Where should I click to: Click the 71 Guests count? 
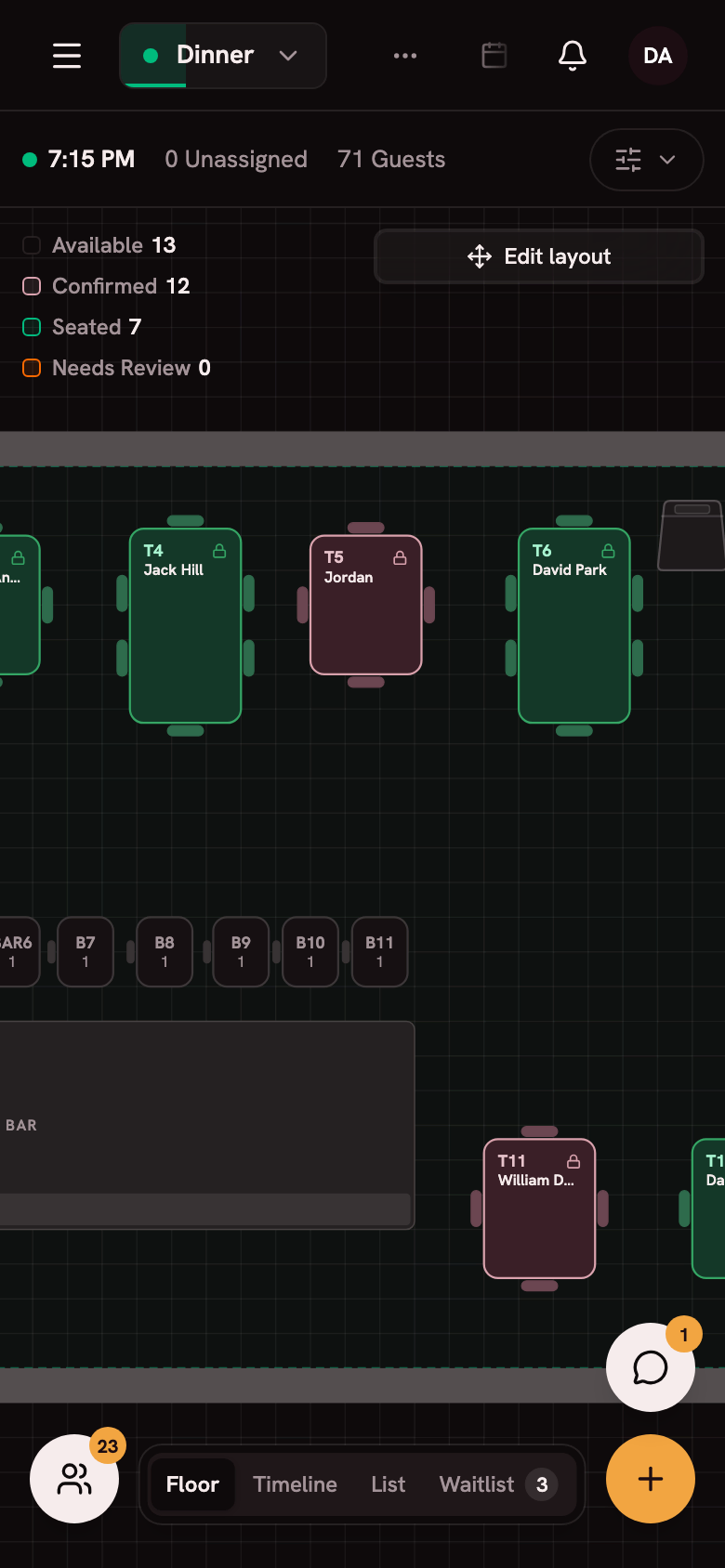[391, 160]
